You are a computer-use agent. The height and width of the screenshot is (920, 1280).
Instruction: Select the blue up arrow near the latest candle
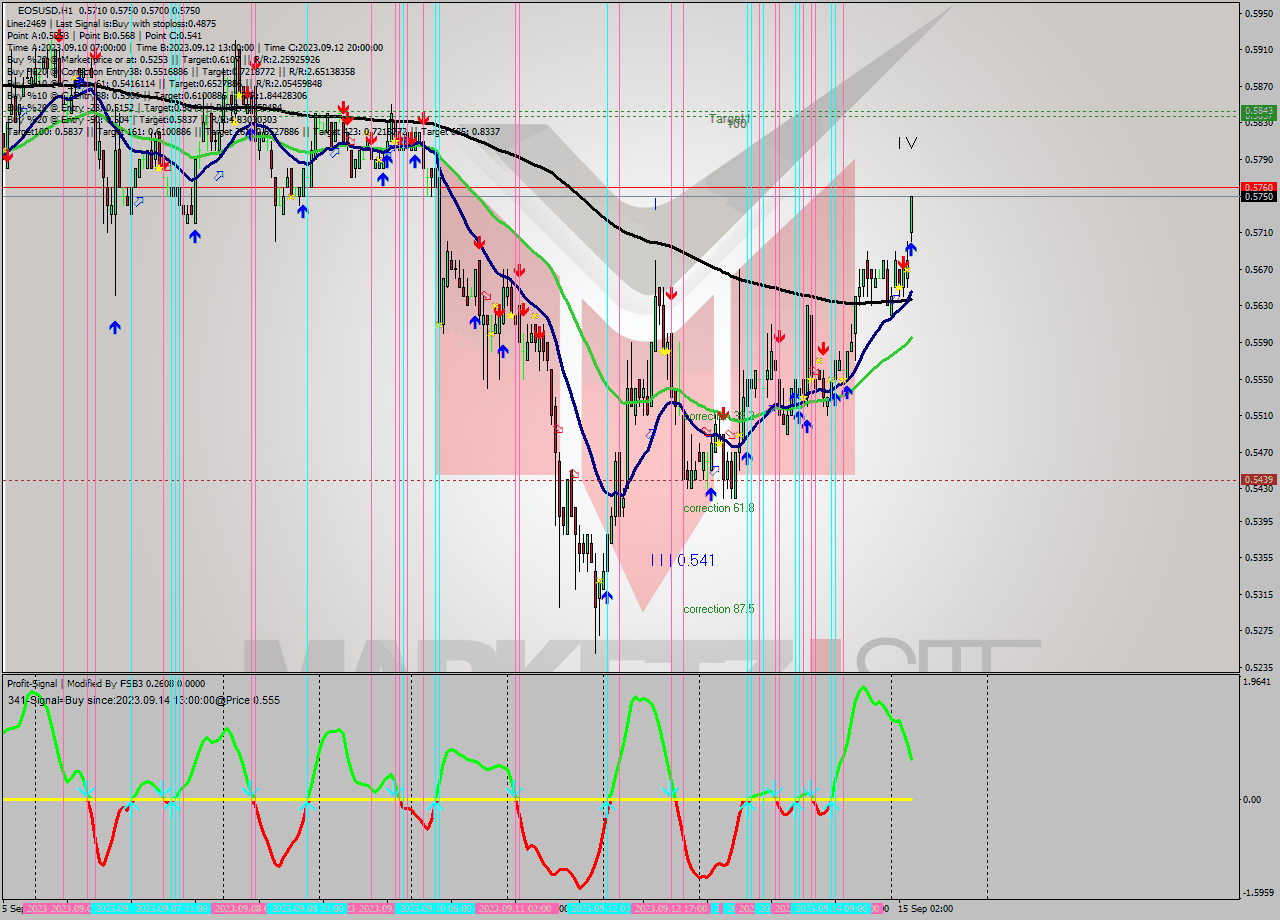[910, 247]
